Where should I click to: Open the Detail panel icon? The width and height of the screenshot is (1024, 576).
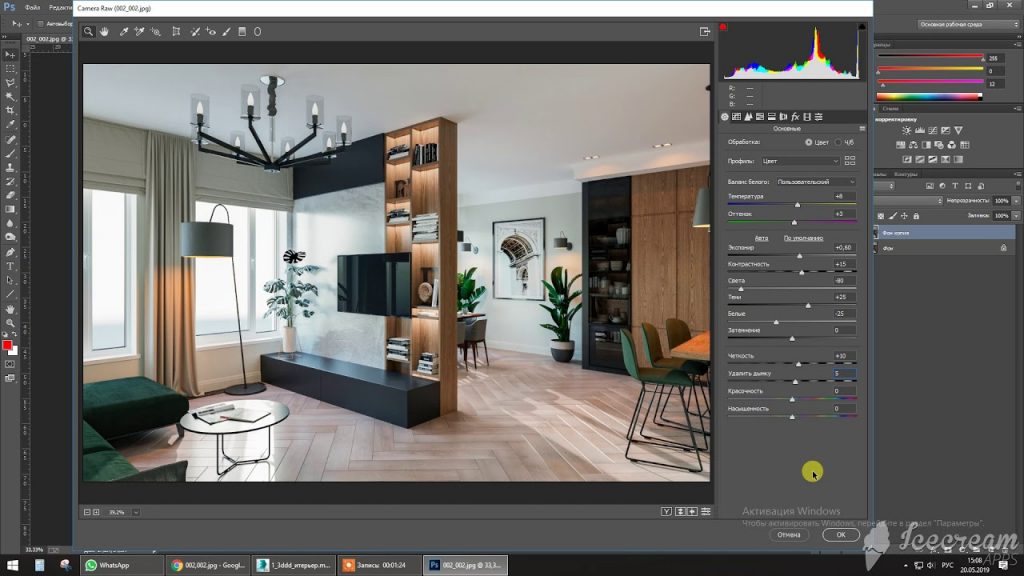click(x=748, y=117)
